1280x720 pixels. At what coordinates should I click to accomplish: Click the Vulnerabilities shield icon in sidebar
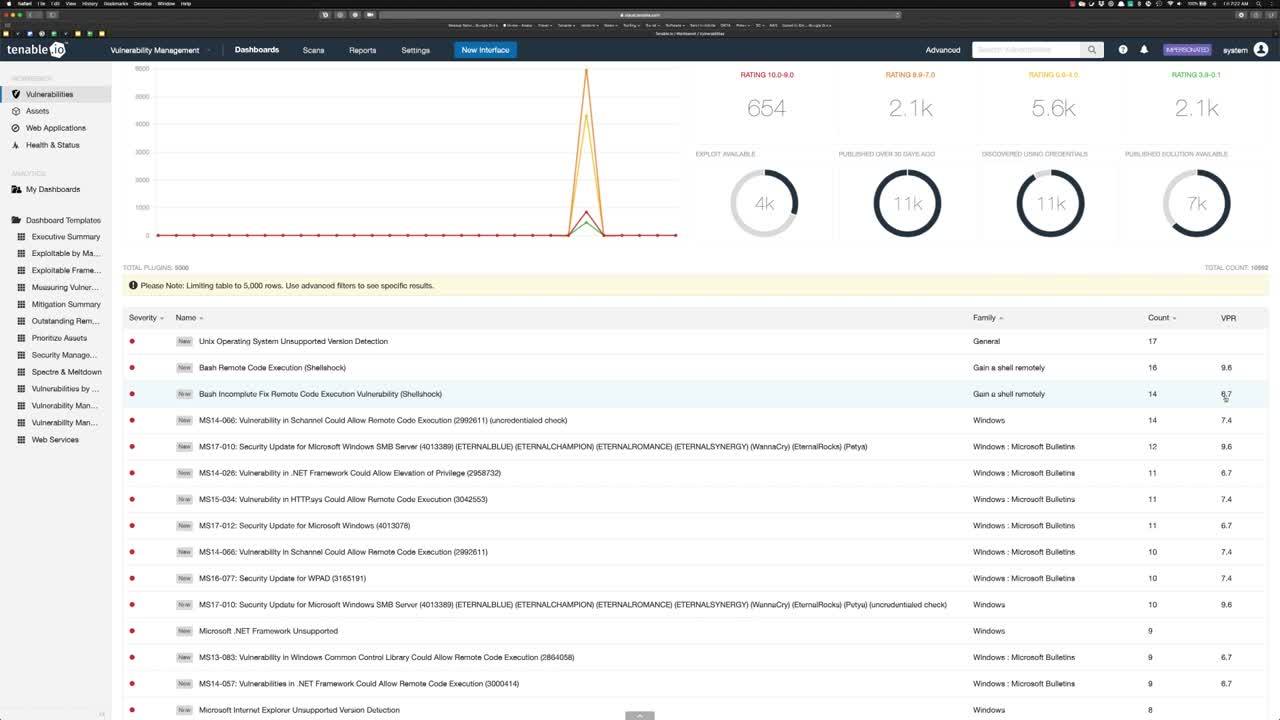(x=16, y=94)
